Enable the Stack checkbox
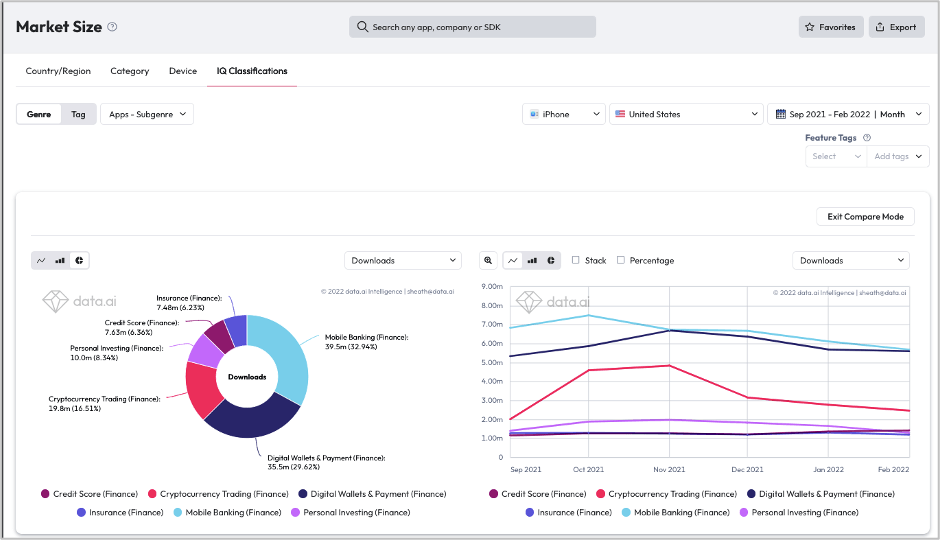Image resolution: width=940 pixels, height=540 pixels. pyautogui.click(x=576, y=260)
